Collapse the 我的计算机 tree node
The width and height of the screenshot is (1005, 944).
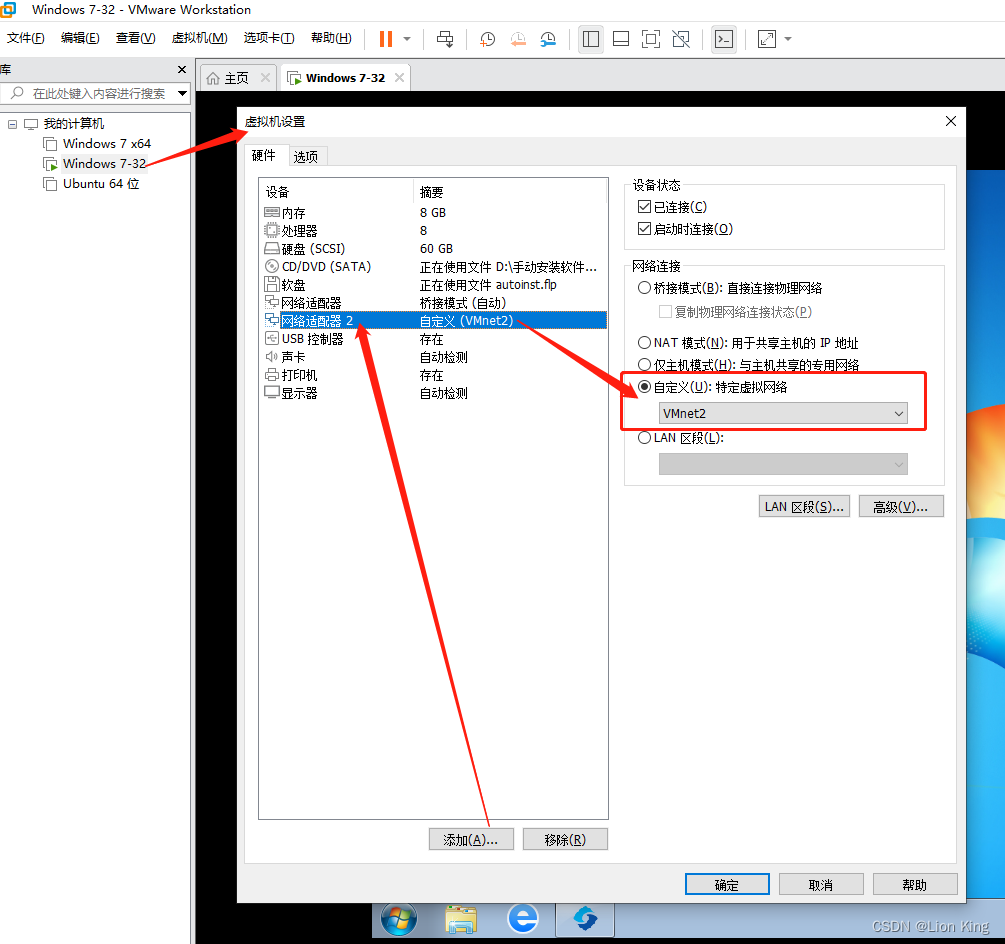pos(12,124)
